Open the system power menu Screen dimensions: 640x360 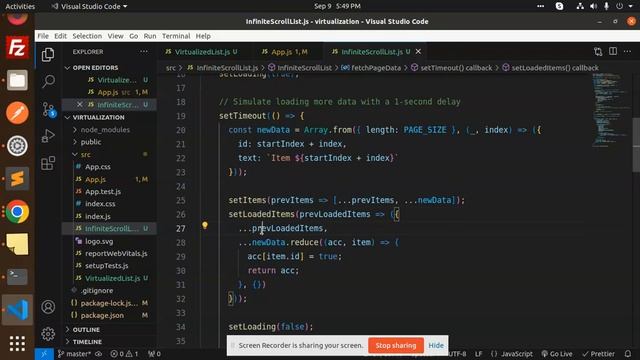(x=624, y=6)
